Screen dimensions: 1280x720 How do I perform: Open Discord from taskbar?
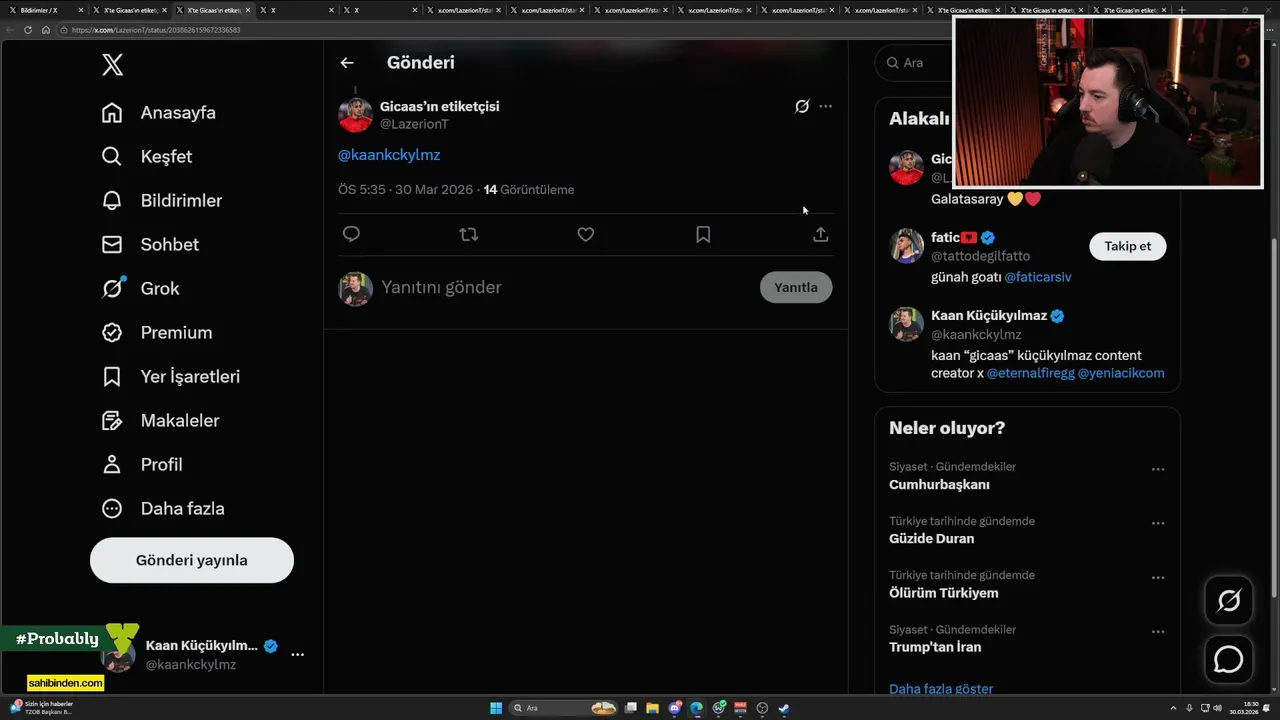click(674, 708)
